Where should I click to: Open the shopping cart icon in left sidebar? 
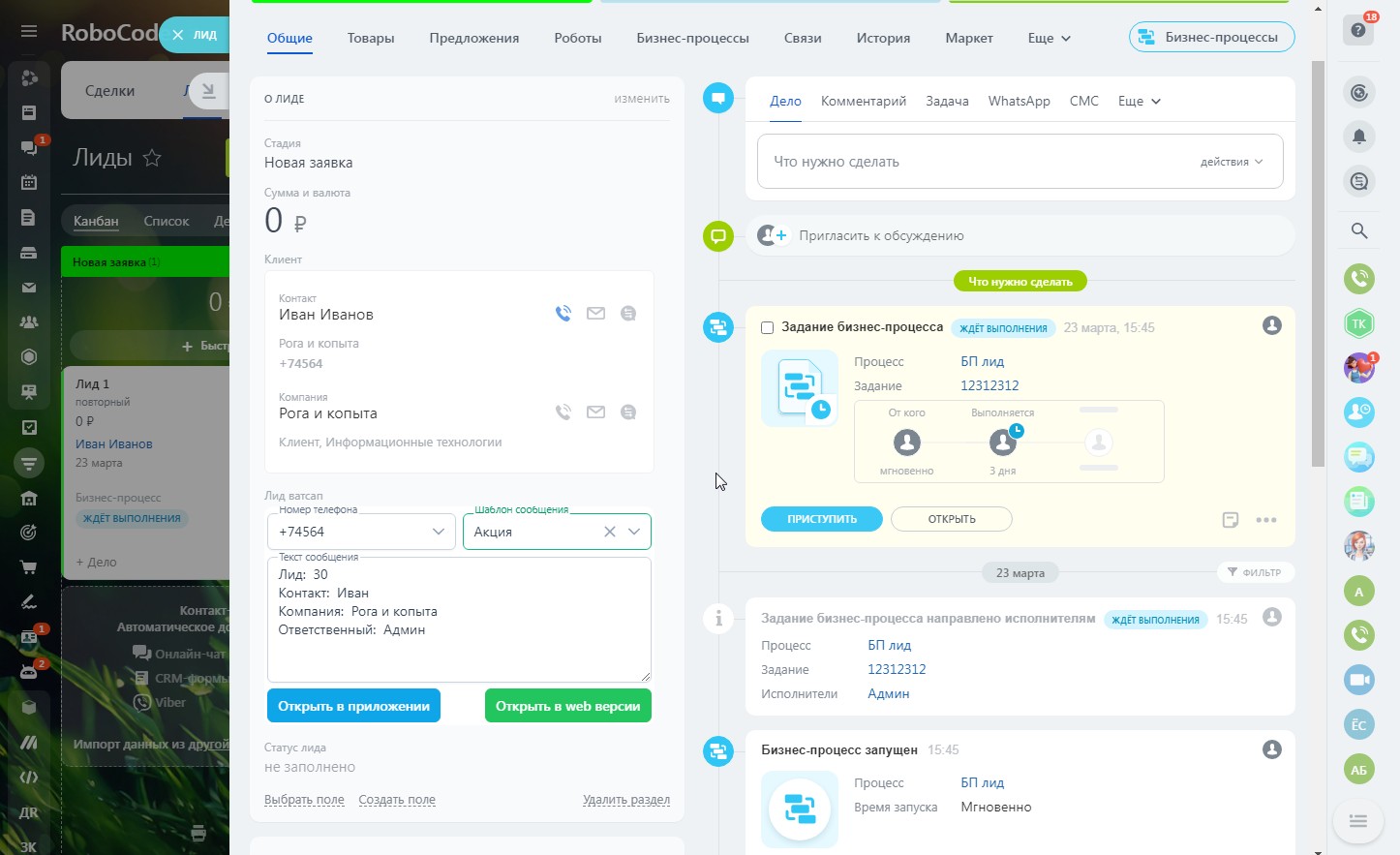29,567
